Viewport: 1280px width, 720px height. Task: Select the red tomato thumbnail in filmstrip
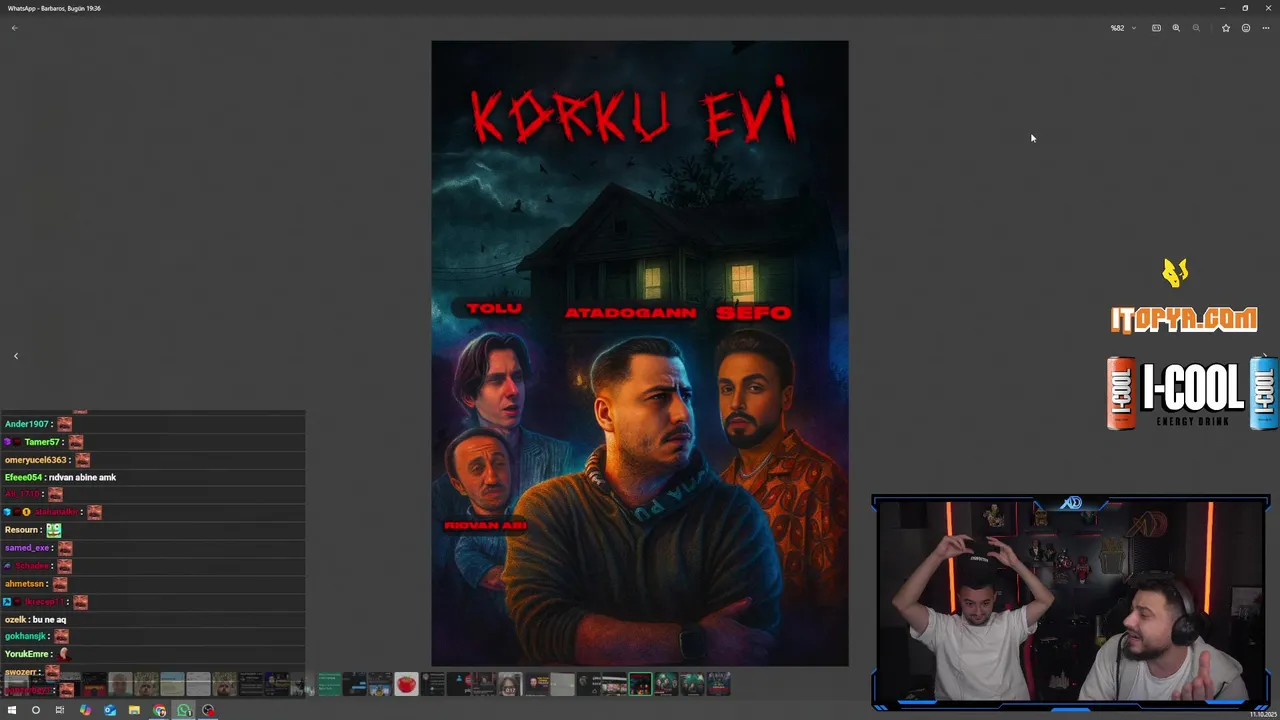(x=406, y=684)
